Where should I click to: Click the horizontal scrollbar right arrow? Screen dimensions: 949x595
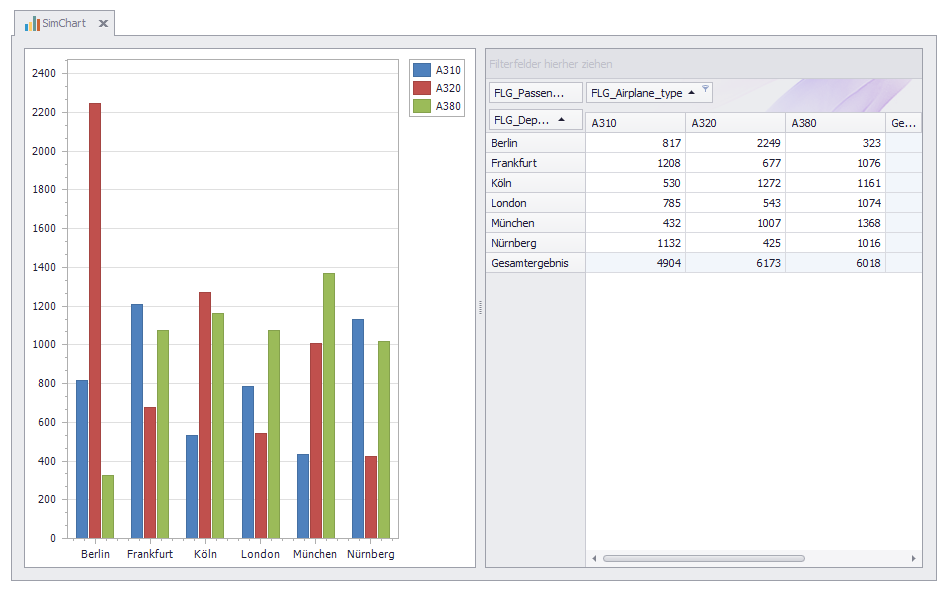[913, 558]
